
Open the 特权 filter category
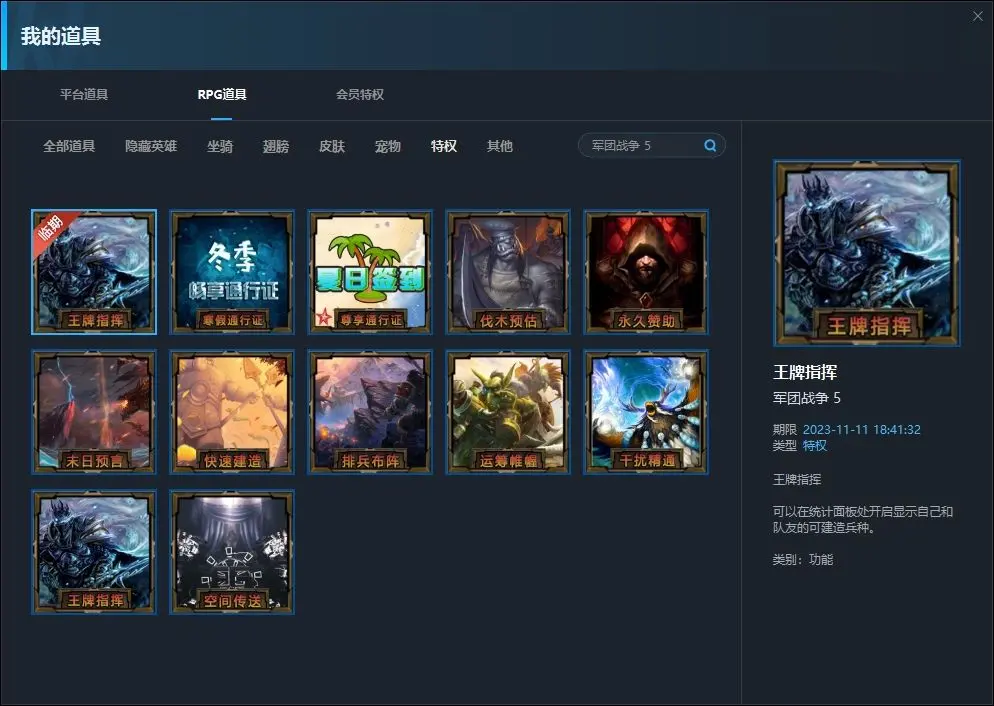pyautogui.click(x=444, y=146)
